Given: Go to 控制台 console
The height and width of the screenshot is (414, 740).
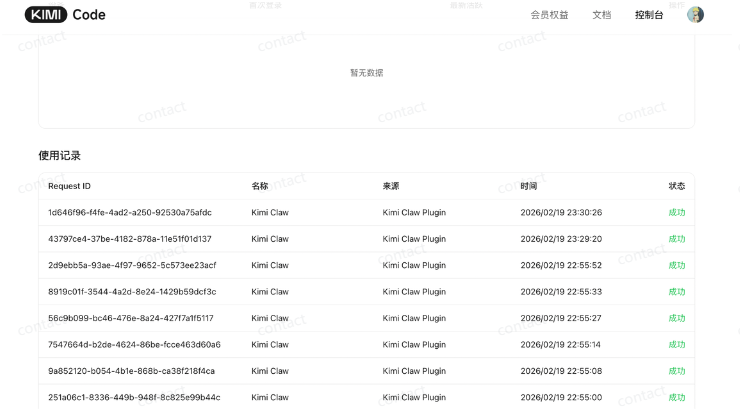Looking at the screenshot, I should click(649, 15).
